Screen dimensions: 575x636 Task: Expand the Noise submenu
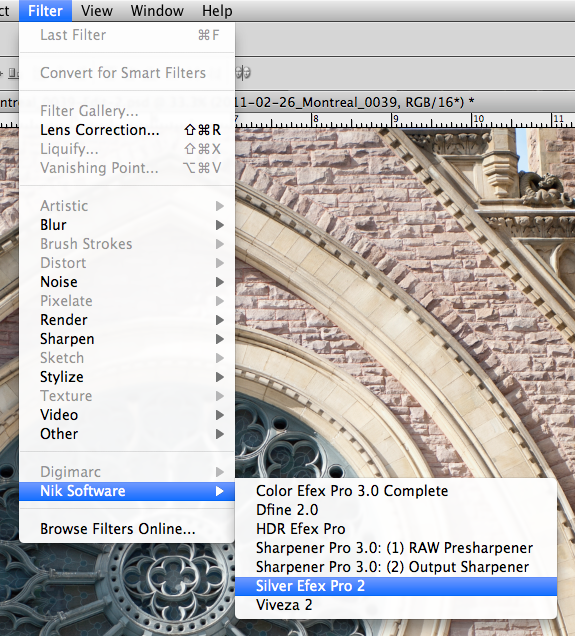(127, 282)
